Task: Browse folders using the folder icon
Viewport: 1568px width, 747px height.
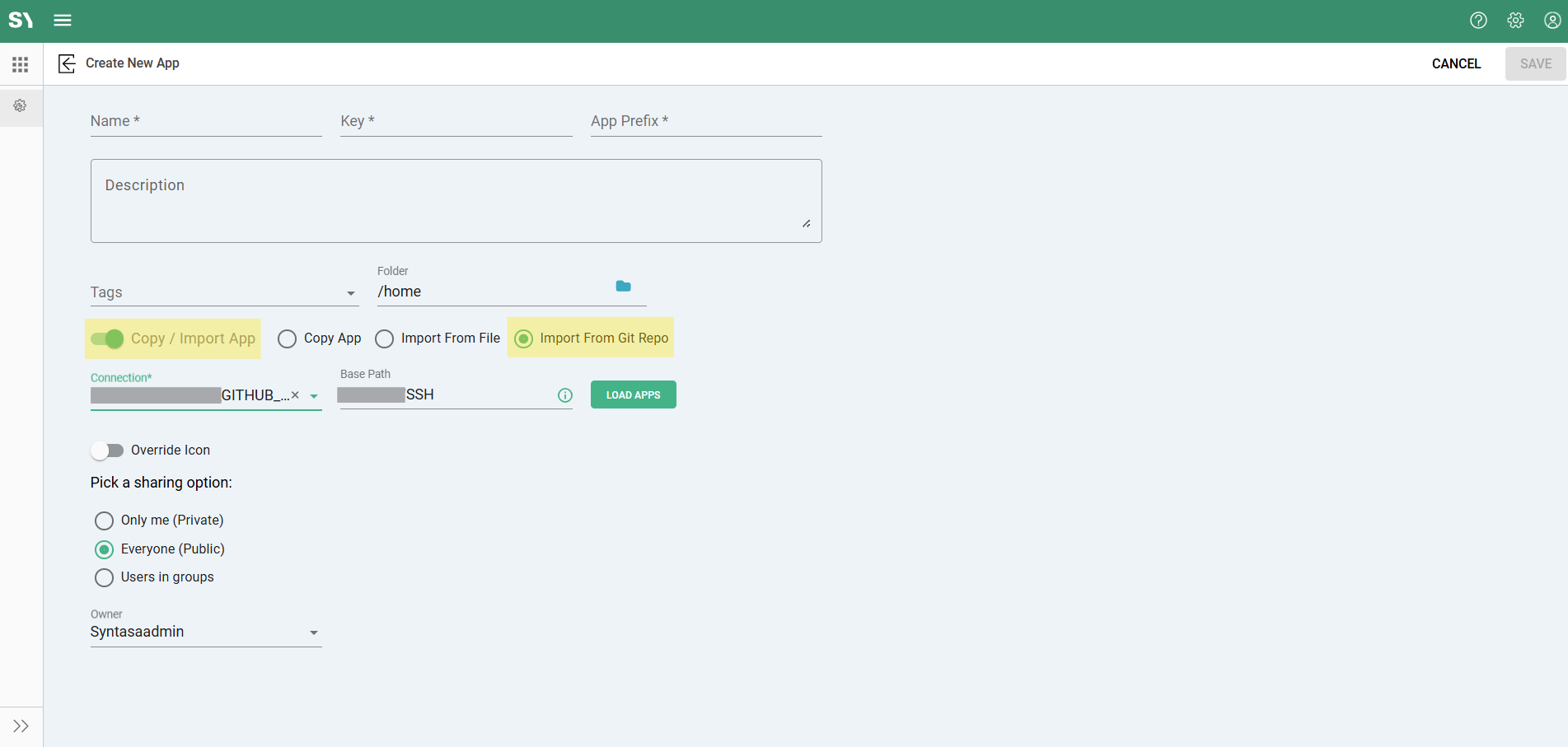Action: tap(623, 287)
